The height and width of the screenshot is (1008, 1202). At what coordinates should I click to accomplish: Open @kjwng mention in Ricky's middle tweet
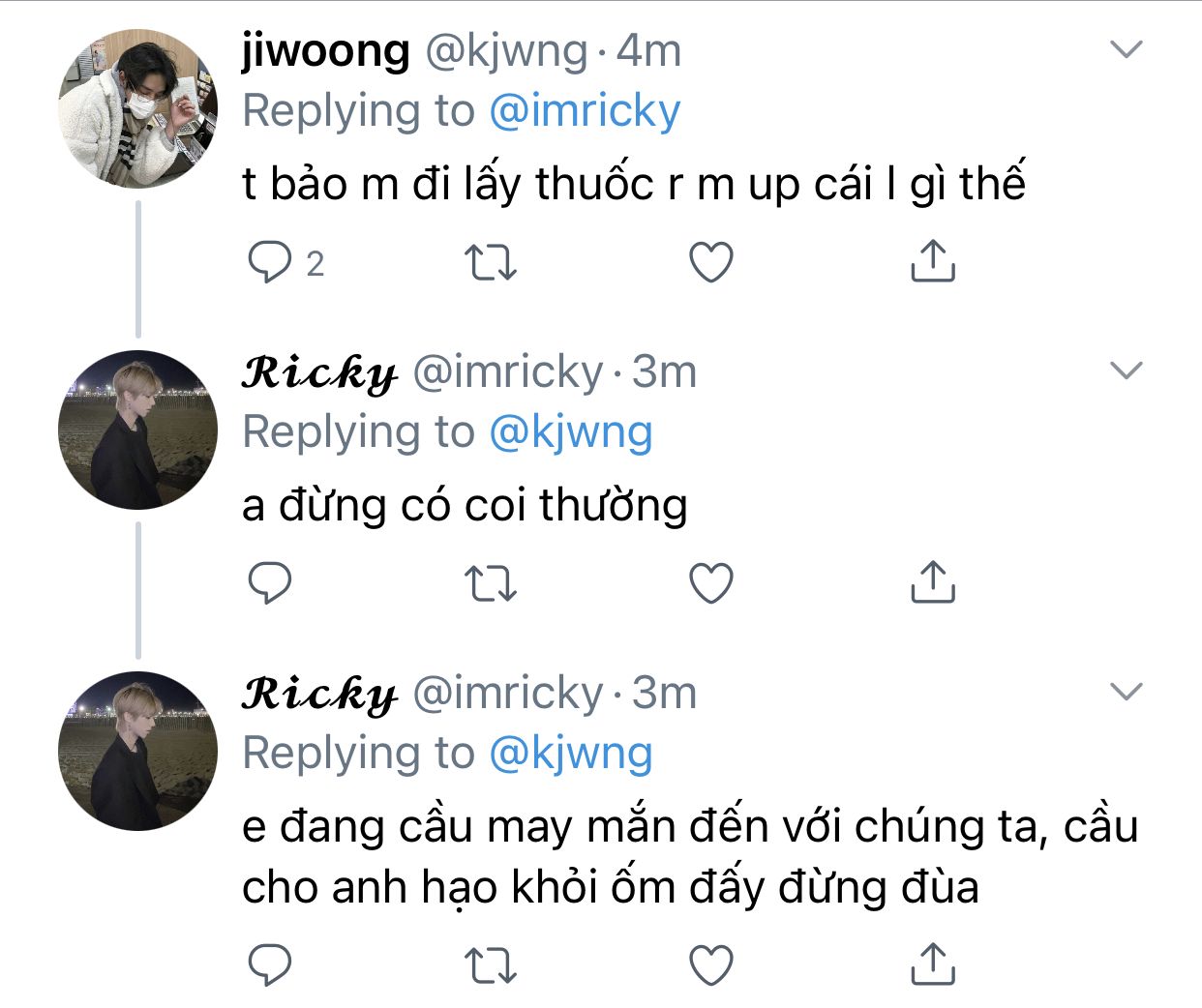[x=571, y=432]
